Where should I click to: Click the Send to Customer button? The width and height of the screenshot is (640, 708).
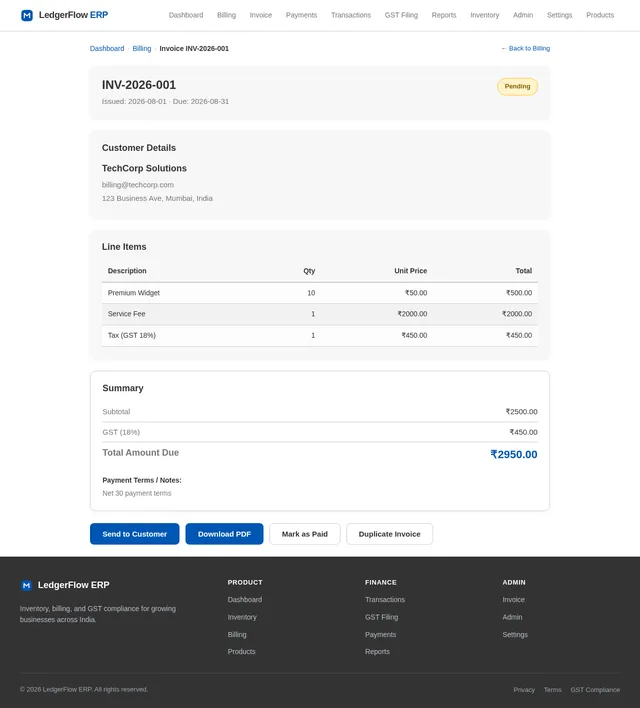(x=135, y=534)
